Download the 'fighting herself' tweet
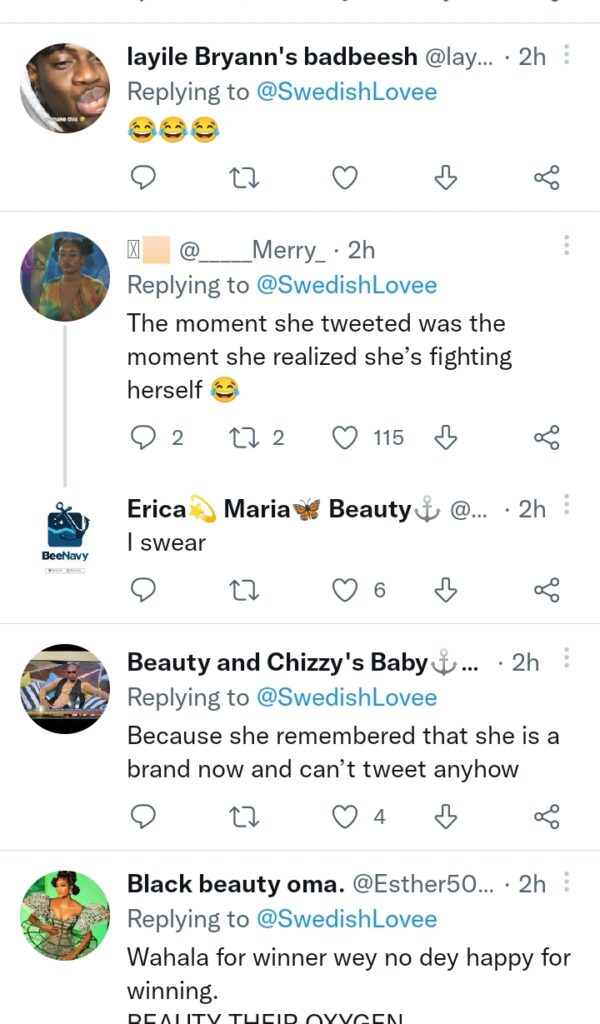This screenshot has height=1024, width=600. [x=446, y=437]
